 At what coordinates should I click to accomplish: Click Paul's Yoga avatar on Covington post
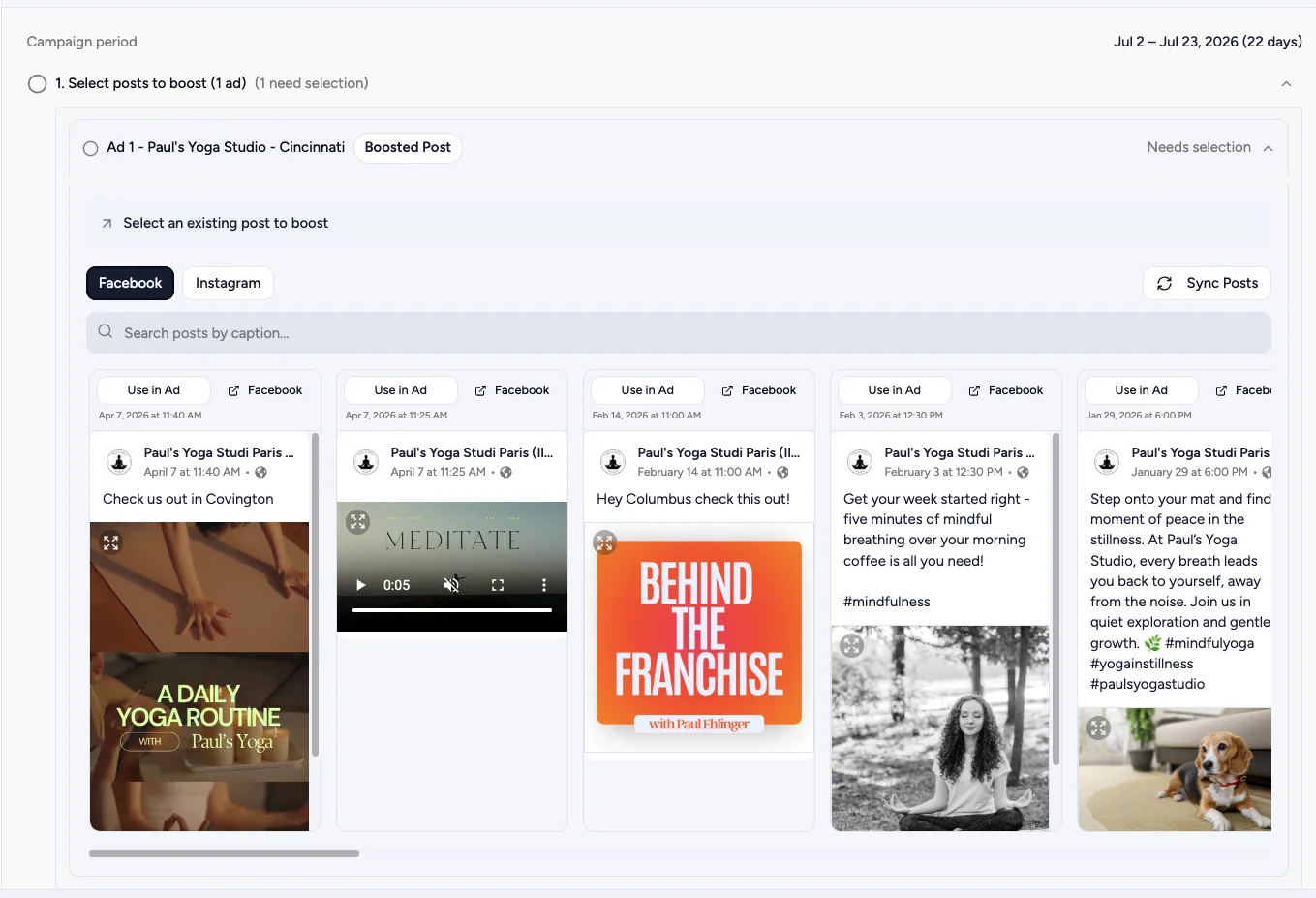point(119,462)
